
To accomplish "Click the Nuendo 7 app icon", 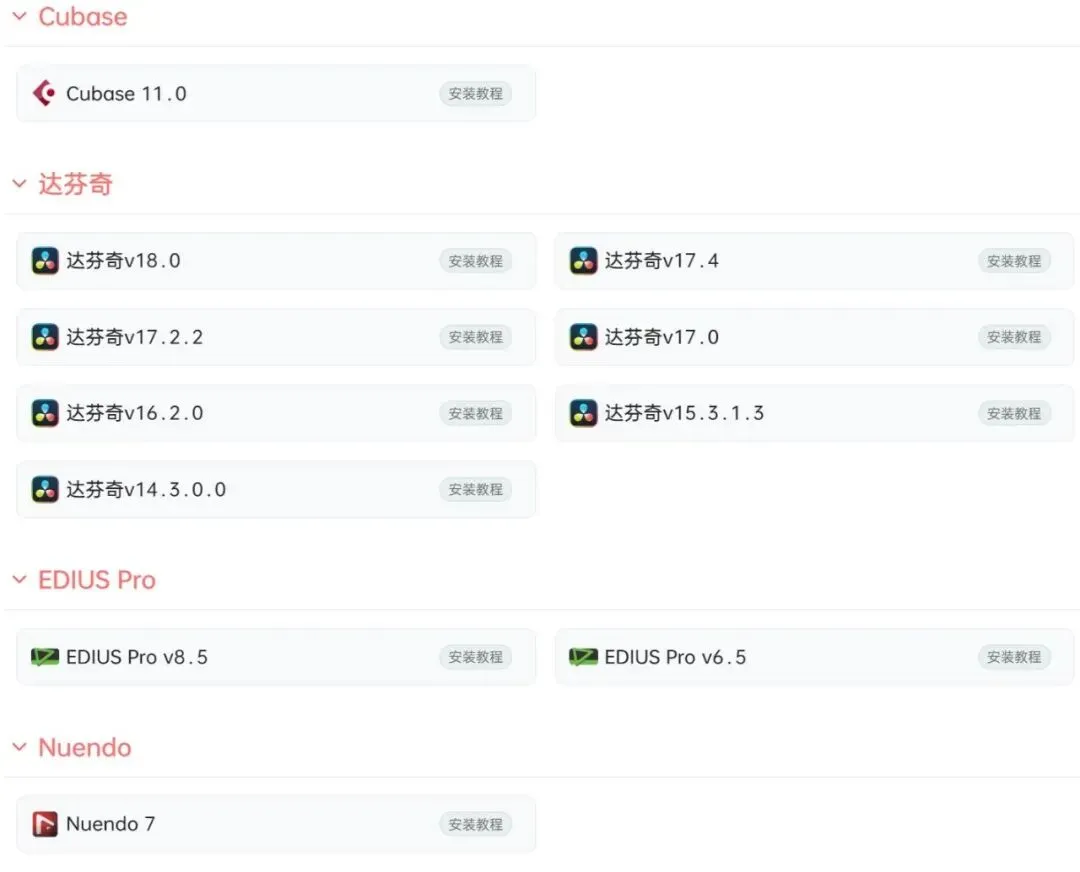I will click(45, 824).
